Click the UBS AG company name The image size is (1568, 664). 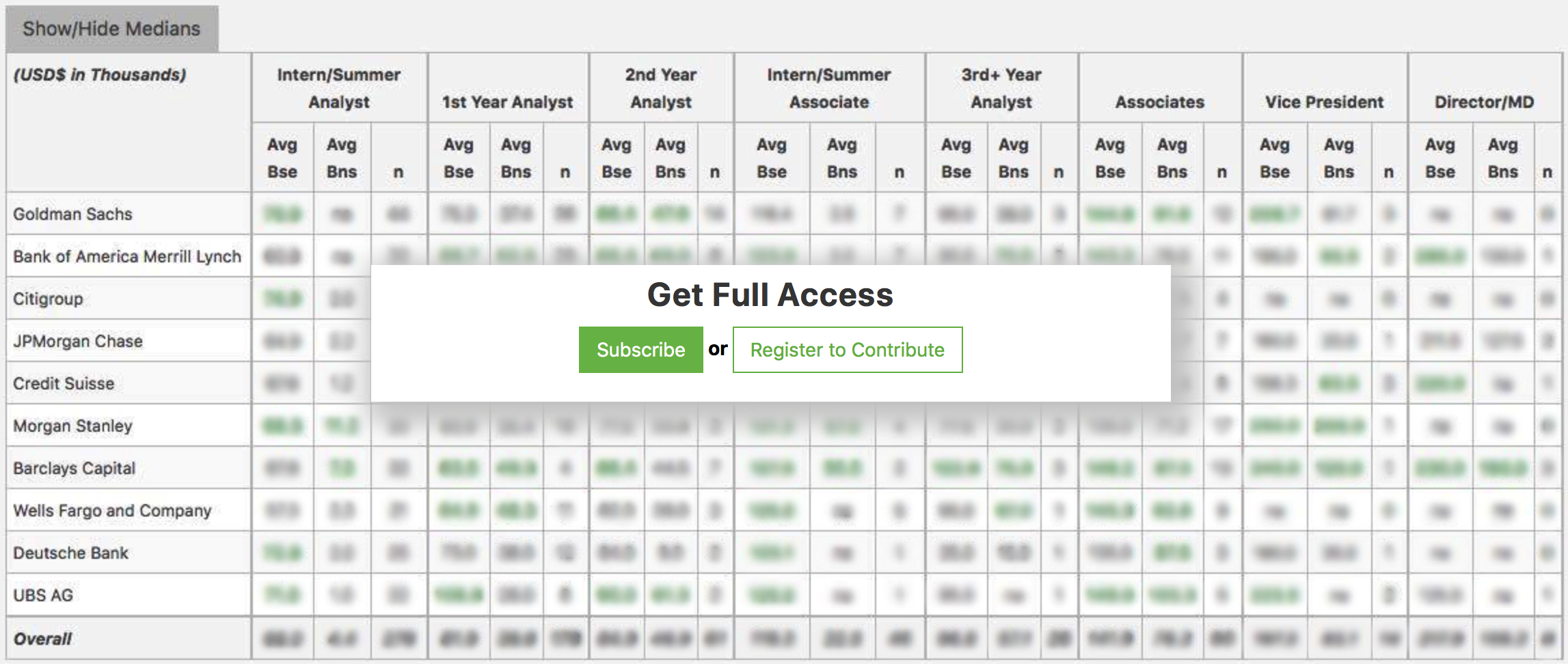tap(43, 595)
